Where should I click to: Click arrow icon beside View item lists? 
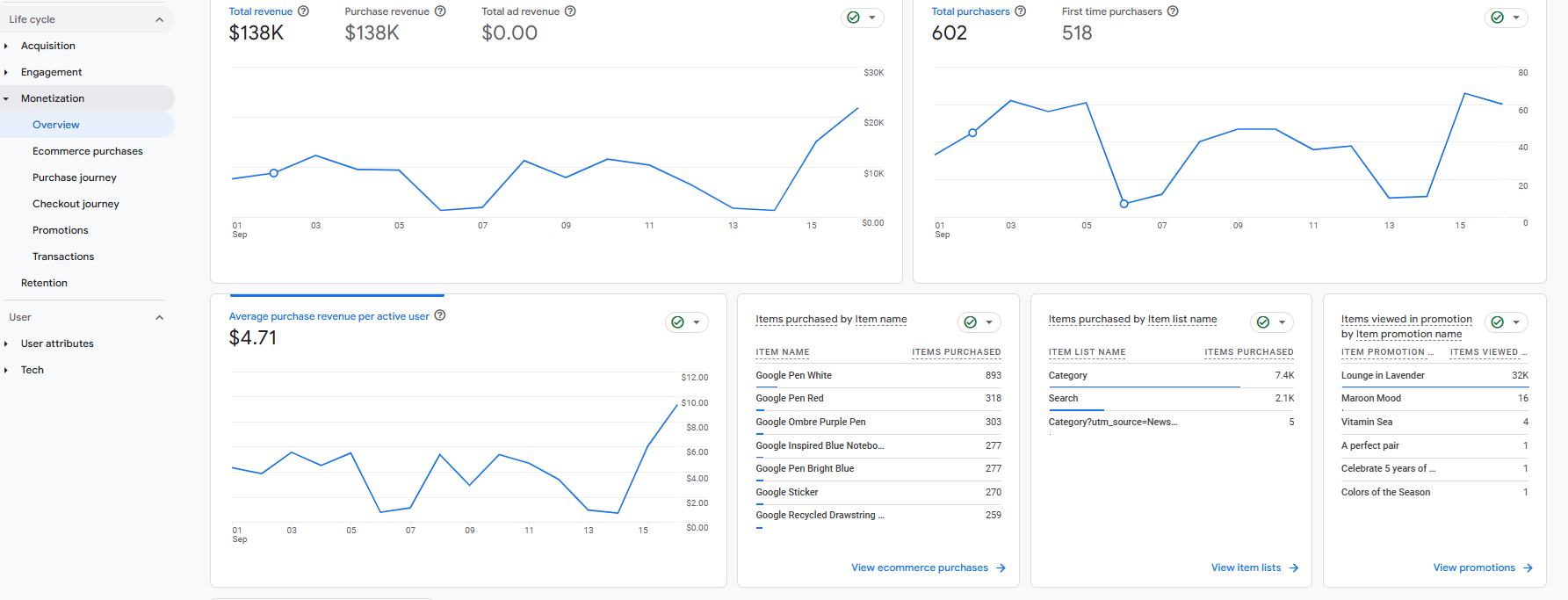point(1294,568)
